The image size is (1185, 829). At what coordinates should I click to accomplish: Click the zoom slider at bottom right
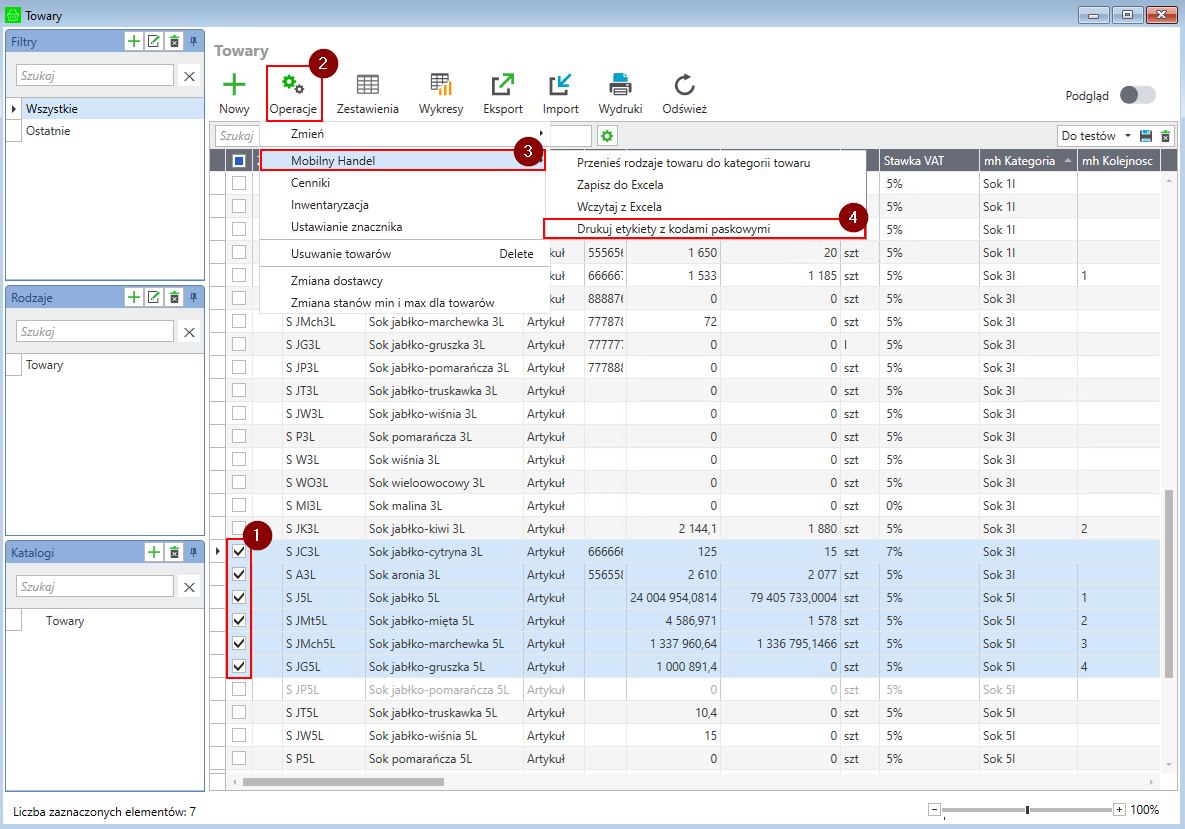tap(1026, 809)
